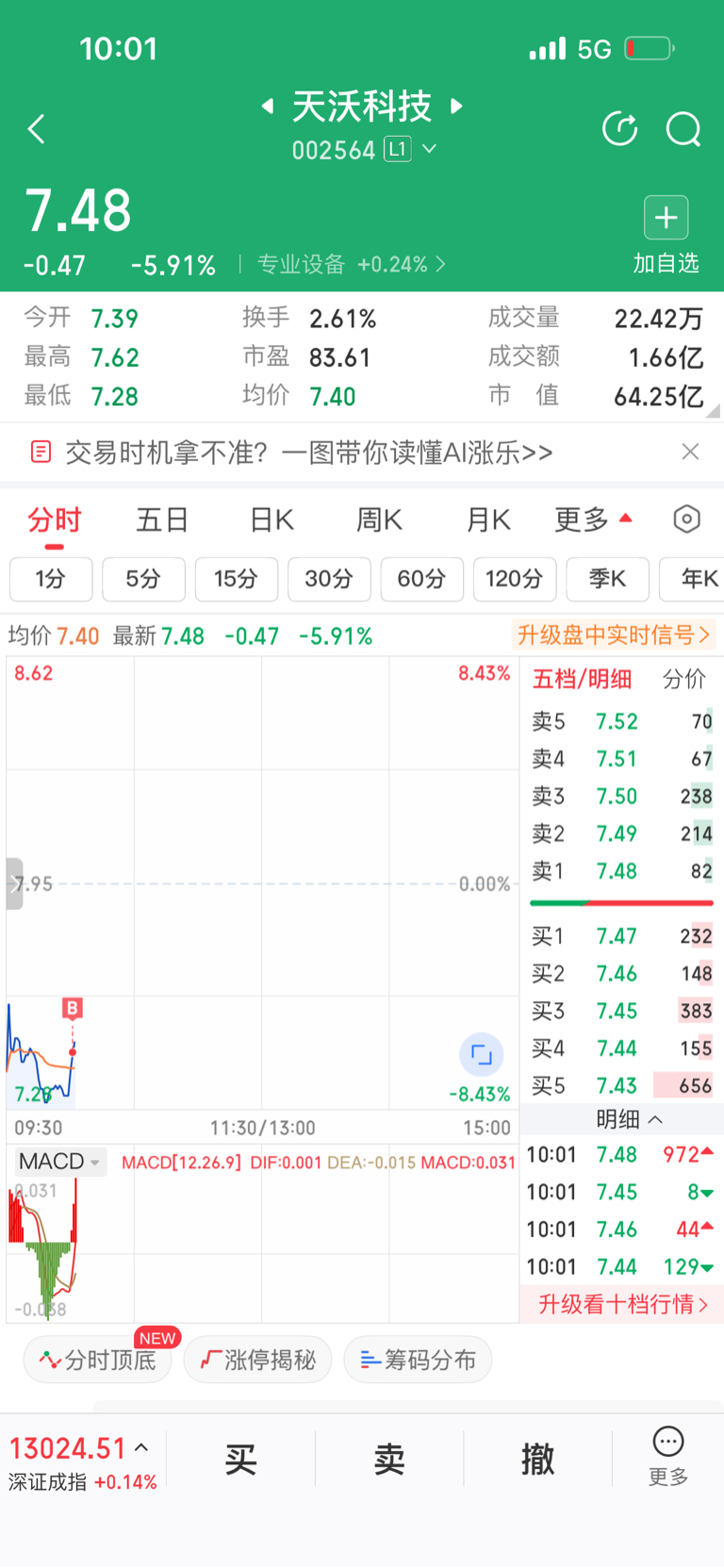Add stock to watchlist plus icon

point(666,218)
